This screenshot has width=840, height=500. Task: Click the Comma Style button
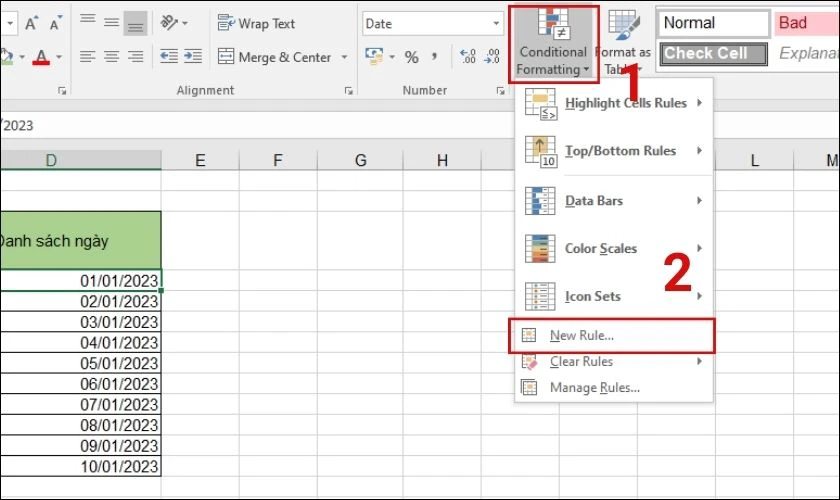434,56
